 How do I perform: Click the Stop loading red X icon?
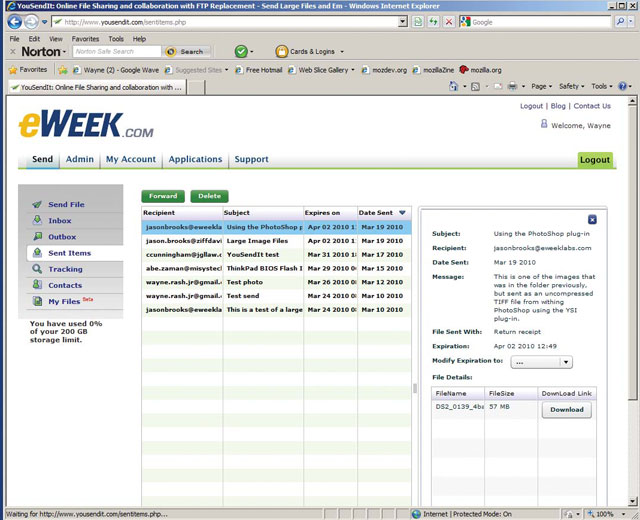[x=449, y=22]
